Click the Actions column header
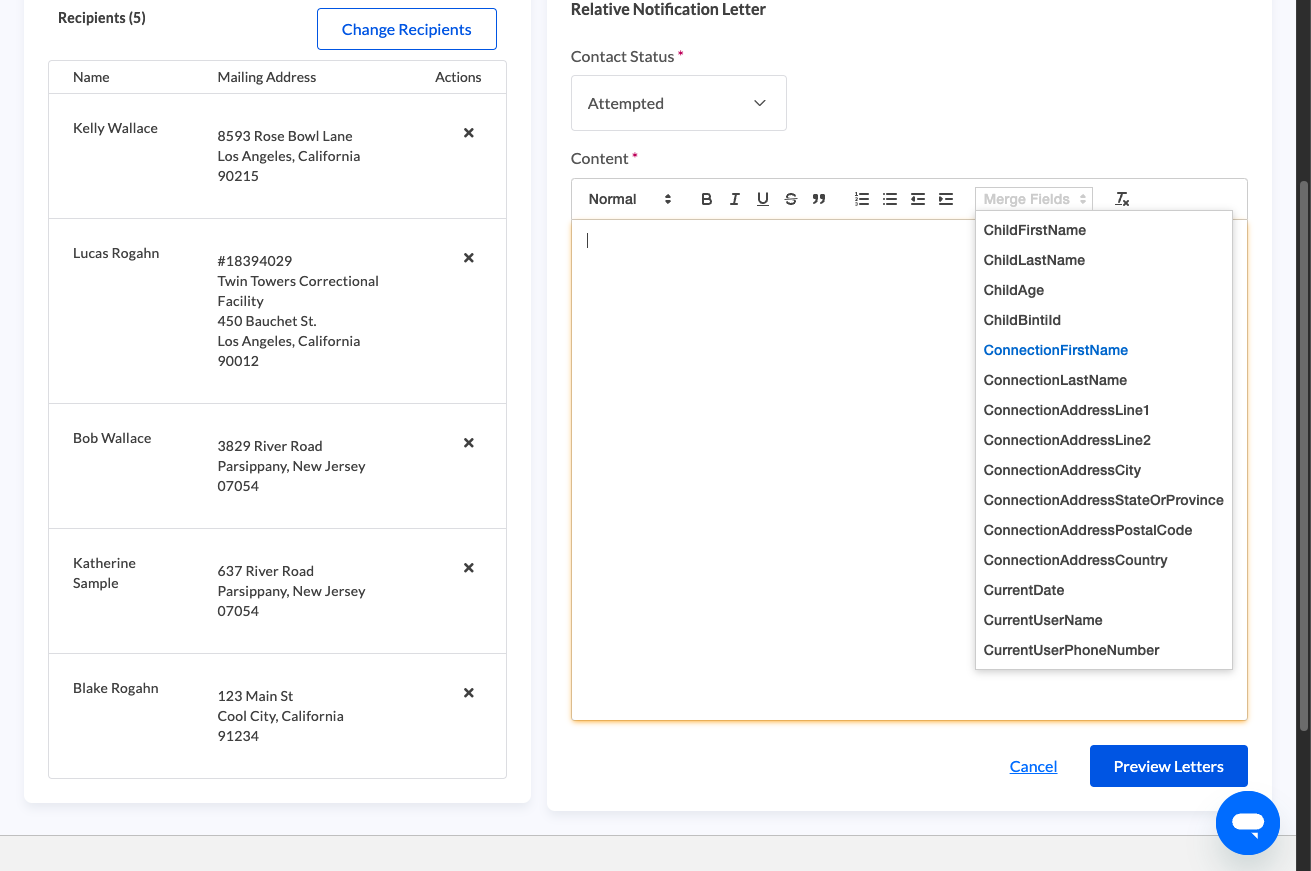Viewport: 1311px width, 871px height. tap(458, 77)
